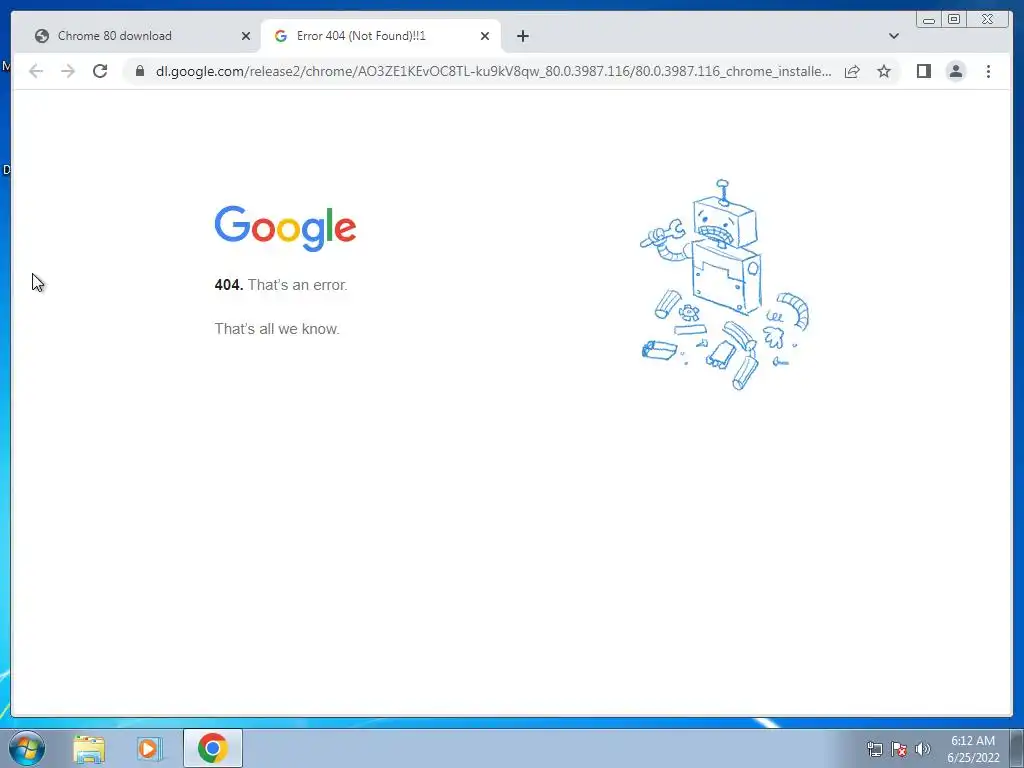Bookmark this page with the star icon
The height and width of the screenshot is (768, 1024).
tap(884, 71)
